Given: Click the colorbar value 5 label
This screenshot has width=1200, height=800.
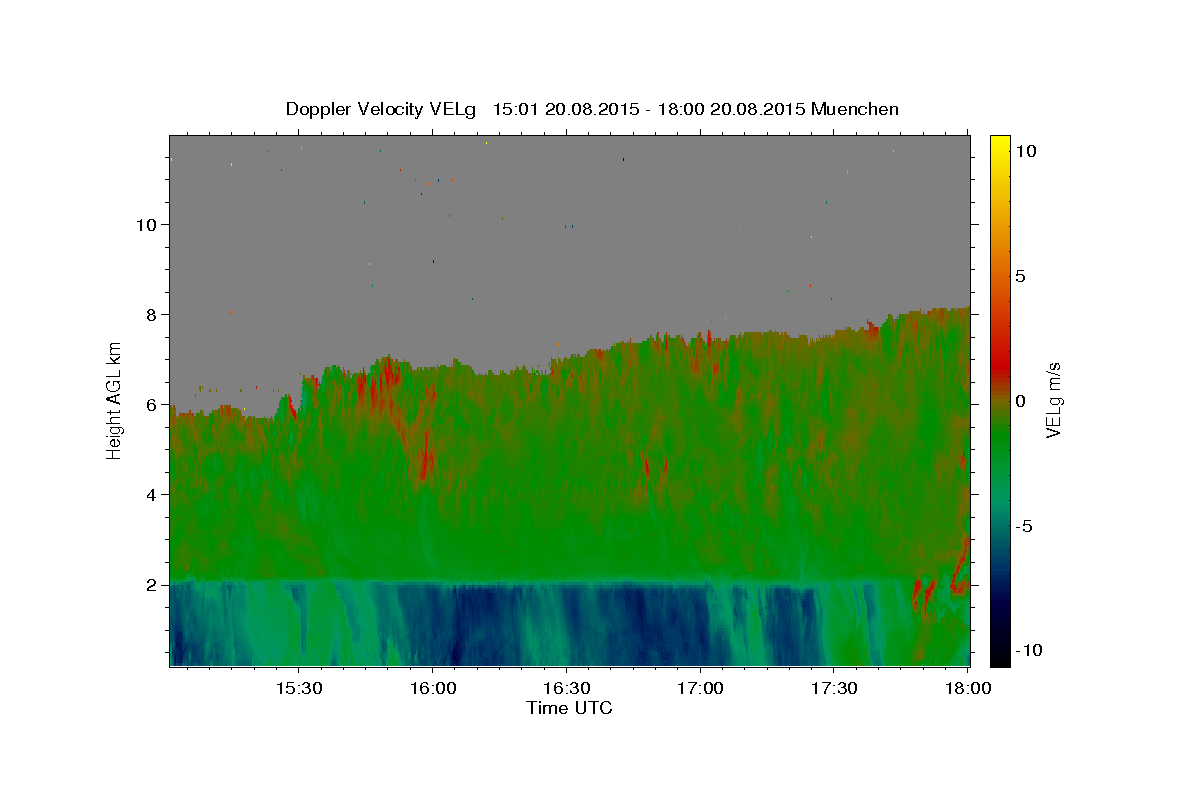Looking at the screenshot, I should coord(1020,276).
